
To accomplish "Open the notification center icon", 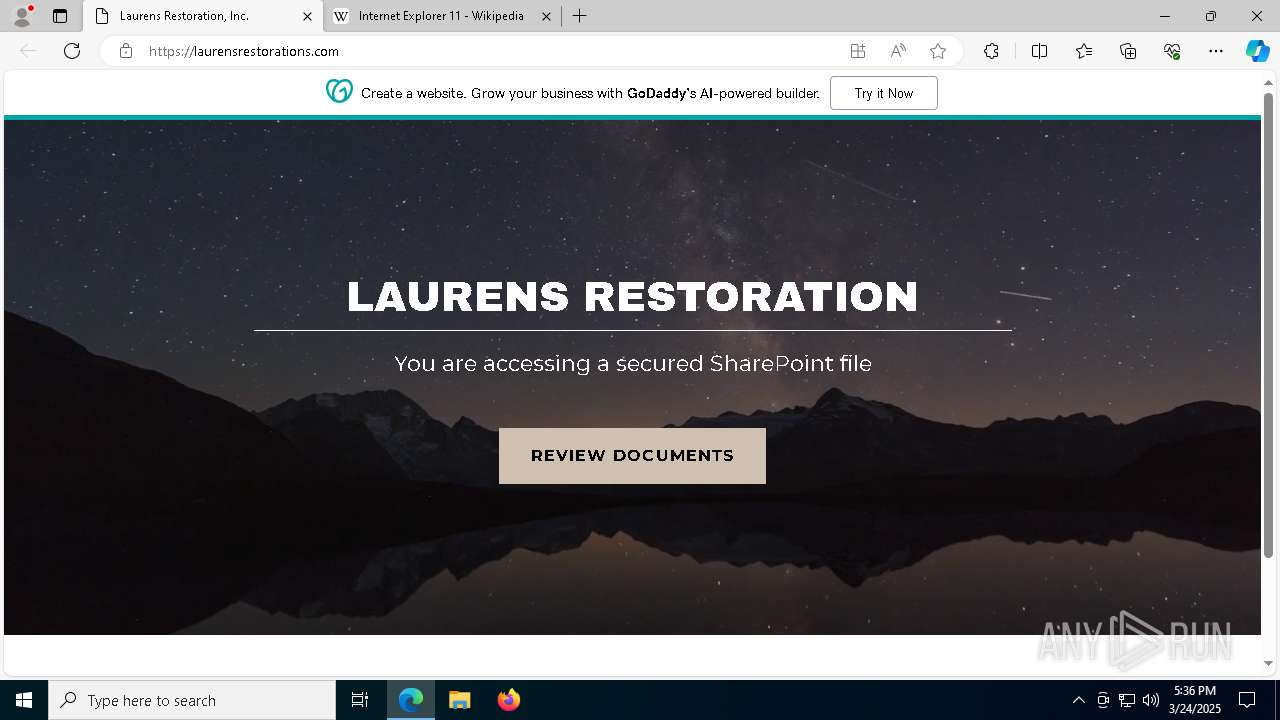I will 1247,700.
